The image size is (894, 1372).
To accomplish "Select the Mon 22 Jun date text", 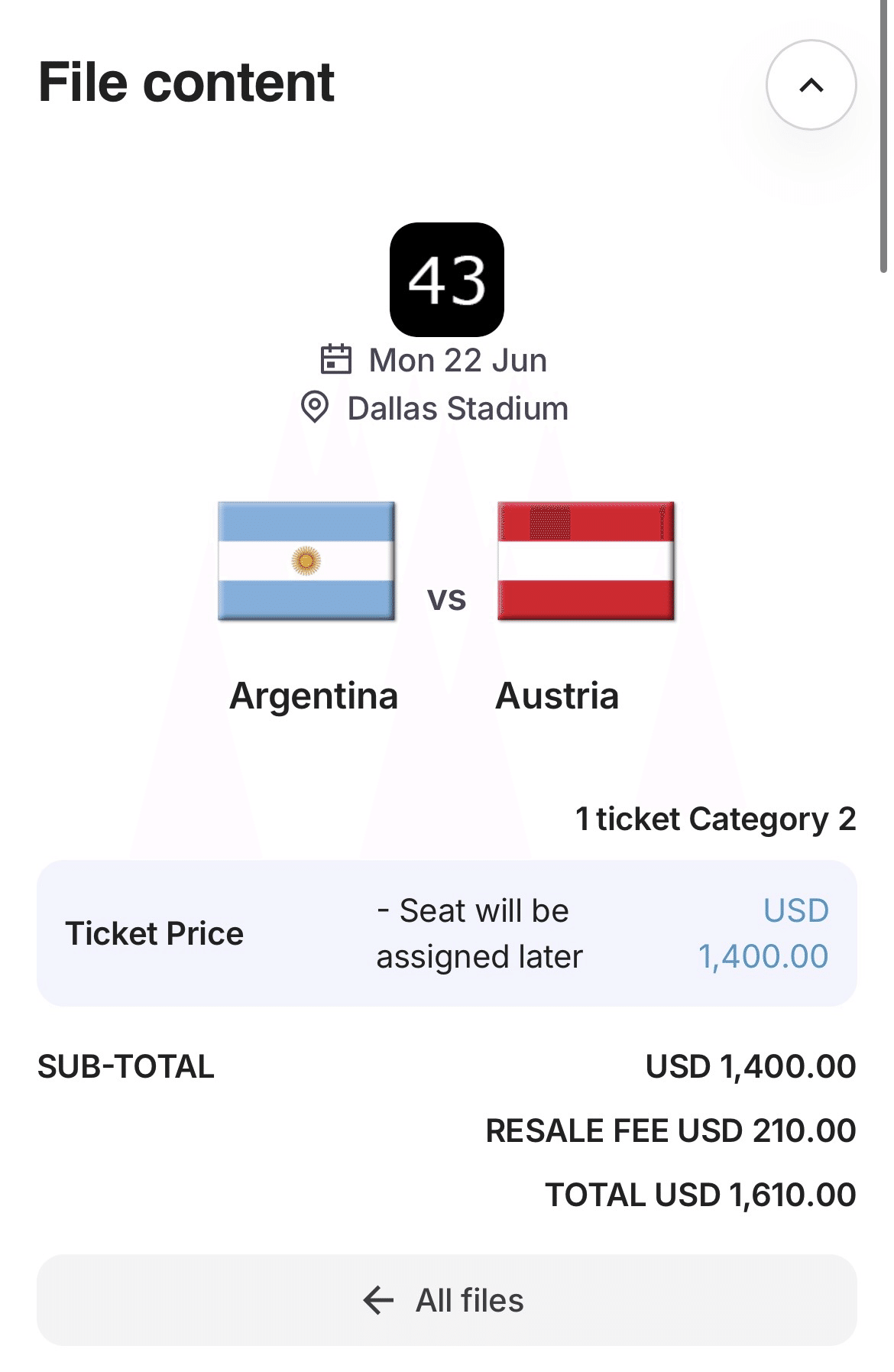I will (458, 360).
